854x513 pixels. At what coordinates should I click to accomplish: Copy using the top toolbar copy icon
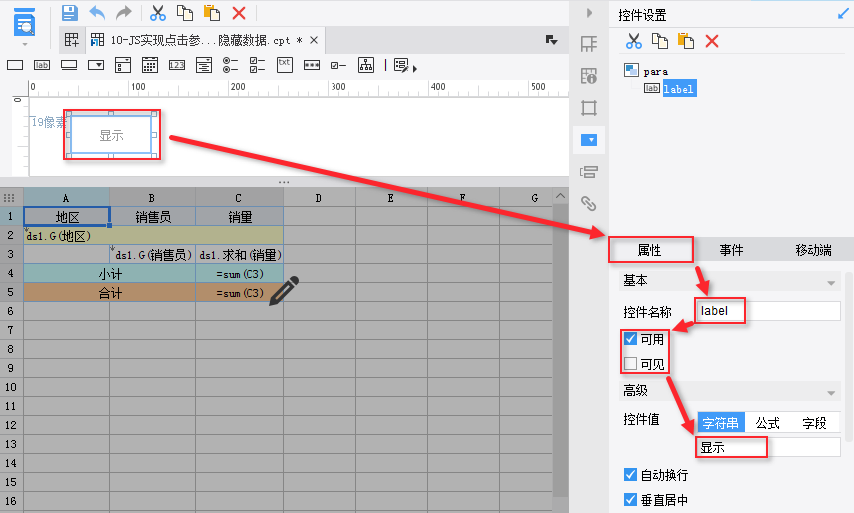point(185,13)
